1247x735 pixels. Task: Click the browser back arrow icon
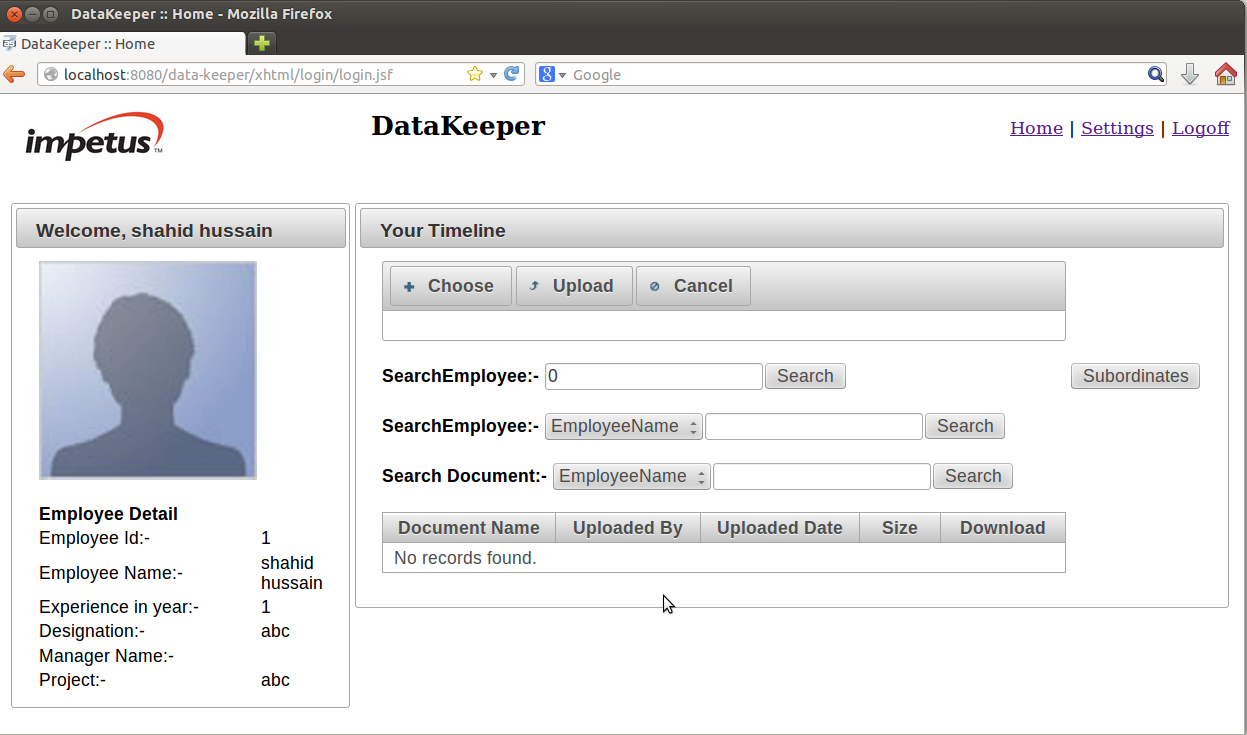[14, 74]
